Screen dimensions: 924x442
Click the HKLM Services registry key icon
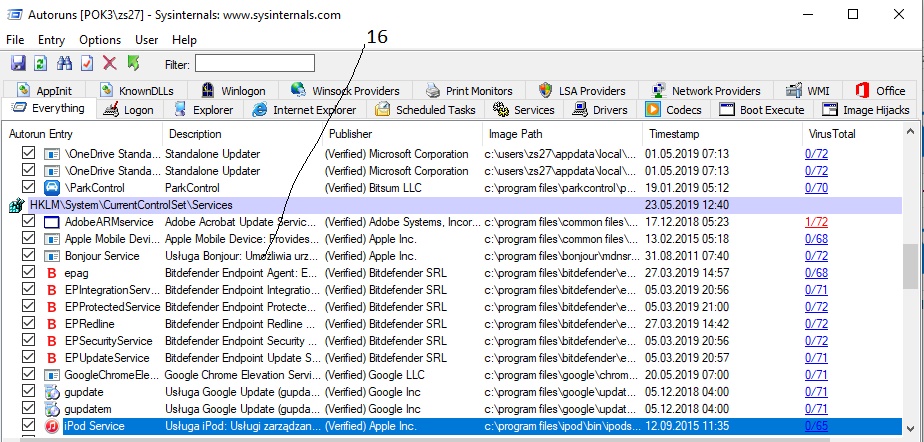tap(16, 205)
